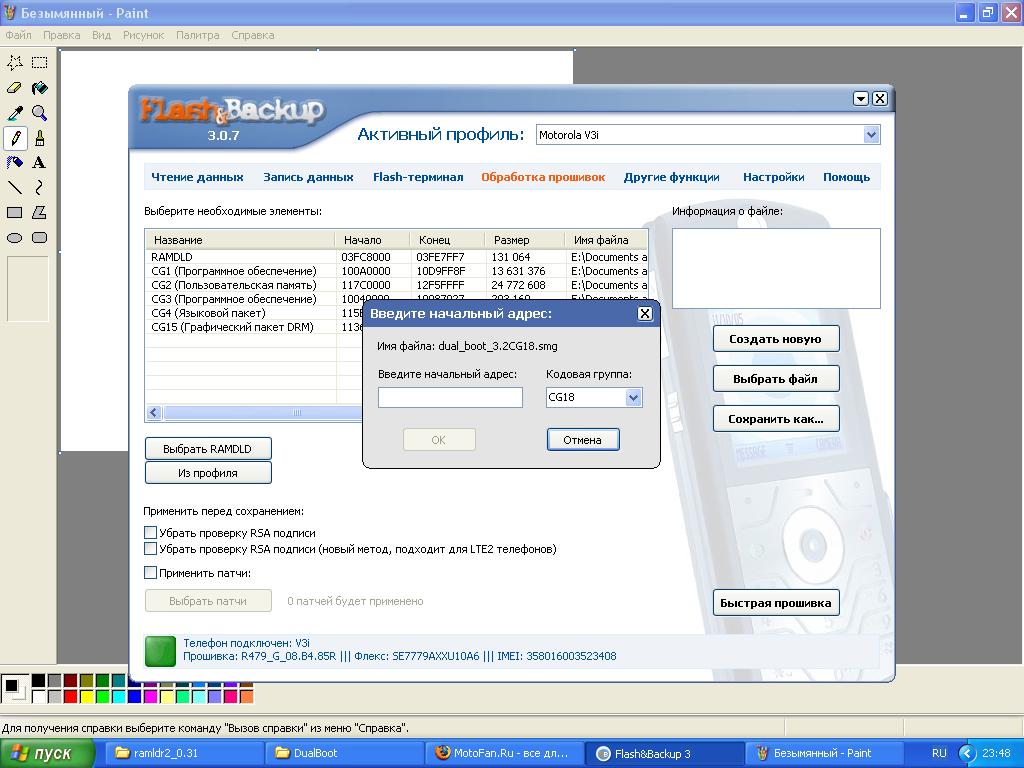Click the Pencil tool in Paint
The height and width of the screenshot is (768, 1024).
coord(15,138)
